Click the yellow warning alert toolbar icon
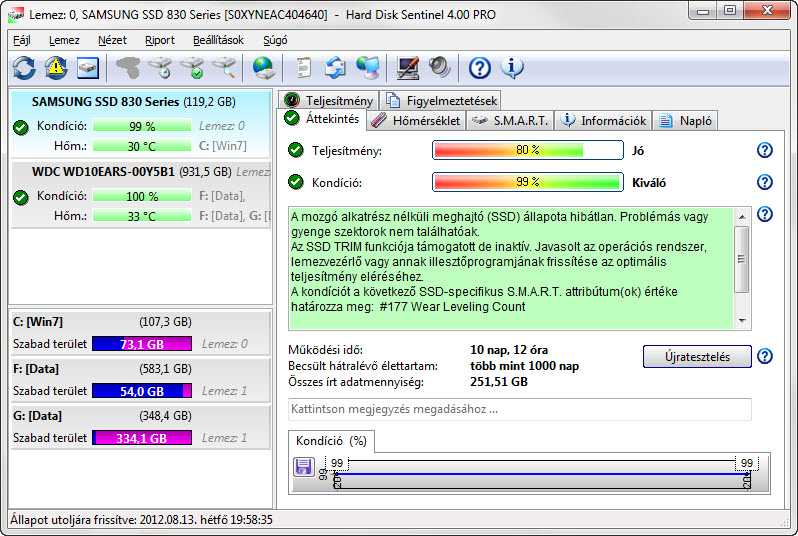The height and width of the screenshot is (536, 798). click(56, 68)
